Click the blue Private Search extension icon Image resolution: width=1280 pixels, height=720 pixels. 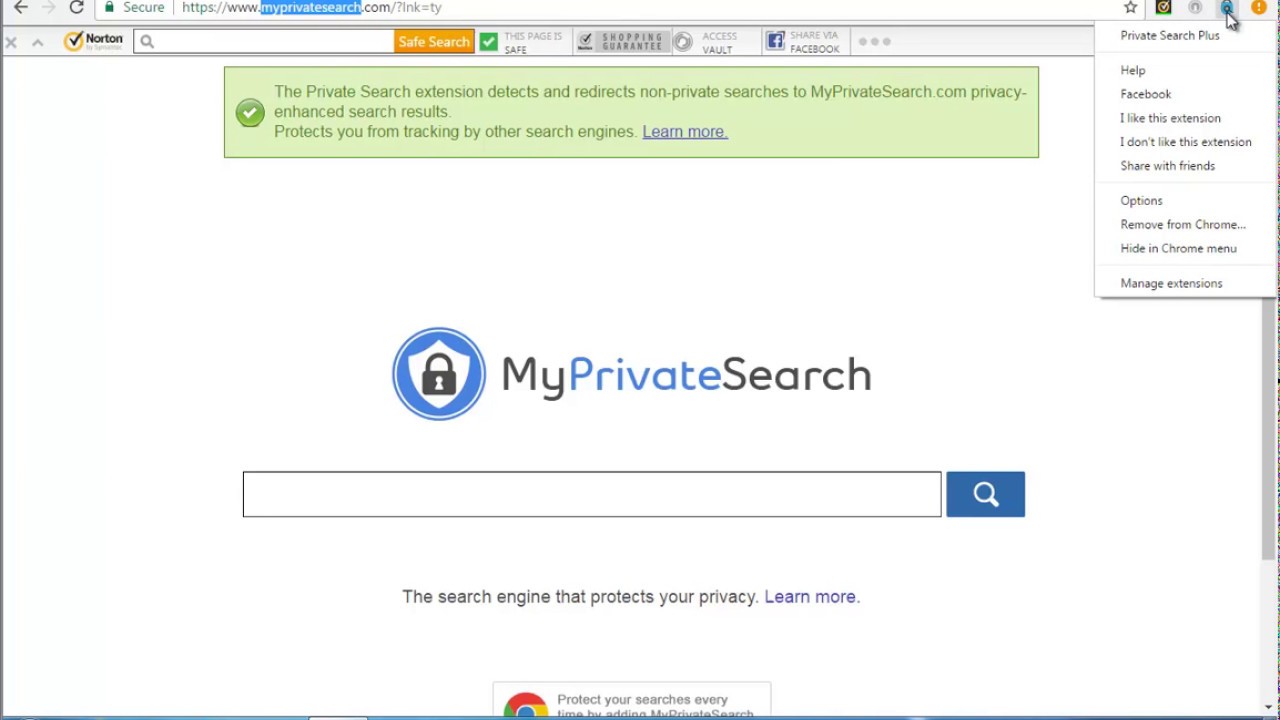point(1226,7)
